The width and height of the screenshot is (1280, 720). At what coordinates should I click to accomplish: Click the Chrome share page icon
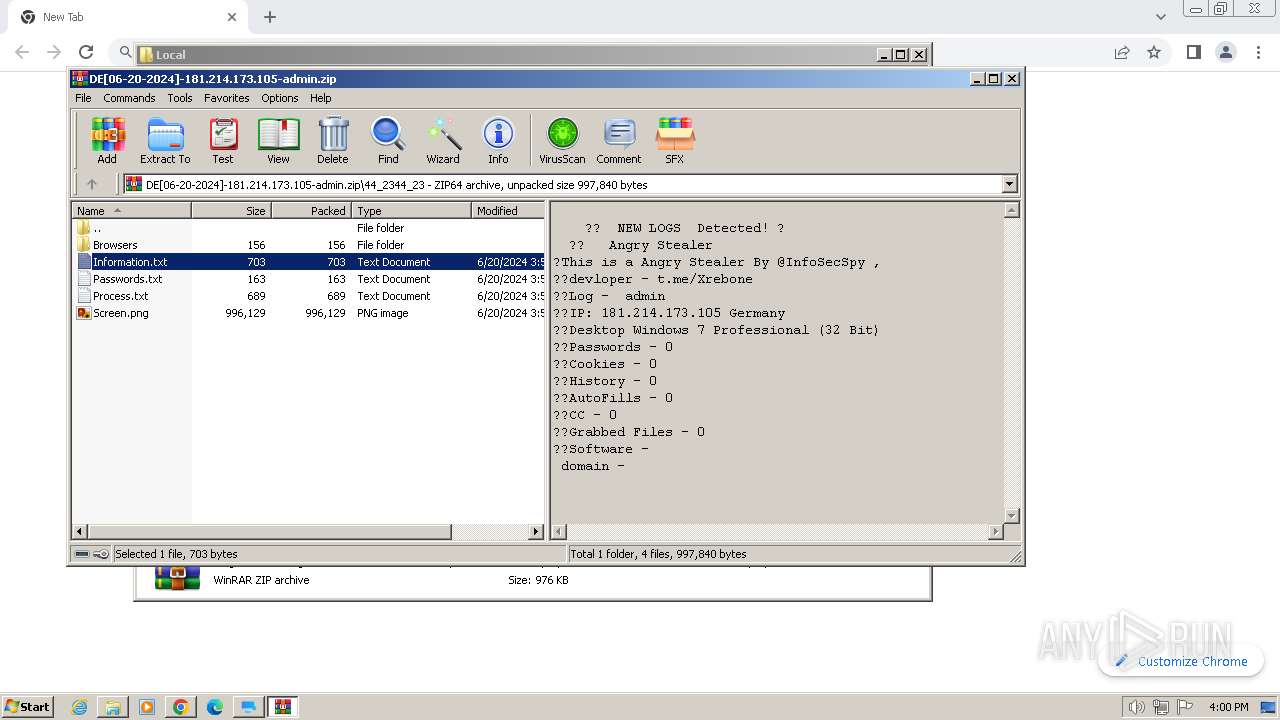point(1122,52)
